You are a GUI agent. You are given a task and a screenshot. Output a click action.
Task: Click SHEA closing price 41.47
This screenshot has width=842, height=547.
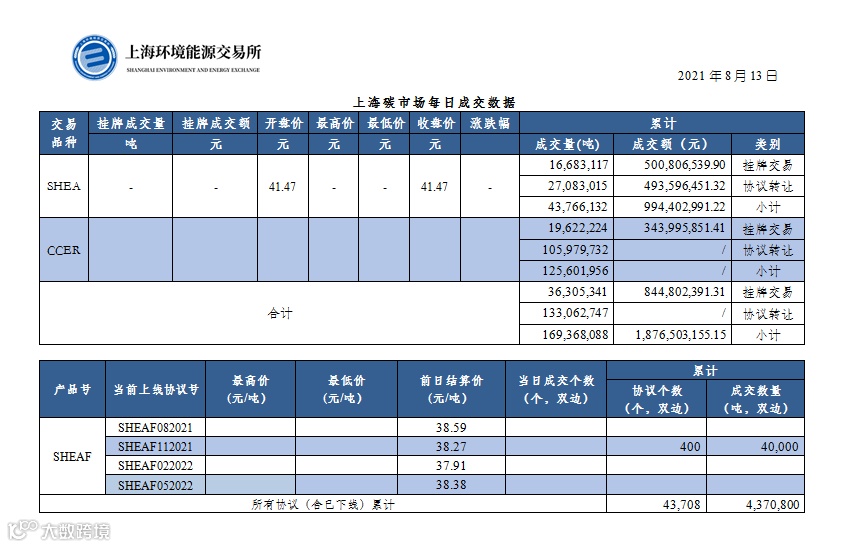(x=434, y=187)
